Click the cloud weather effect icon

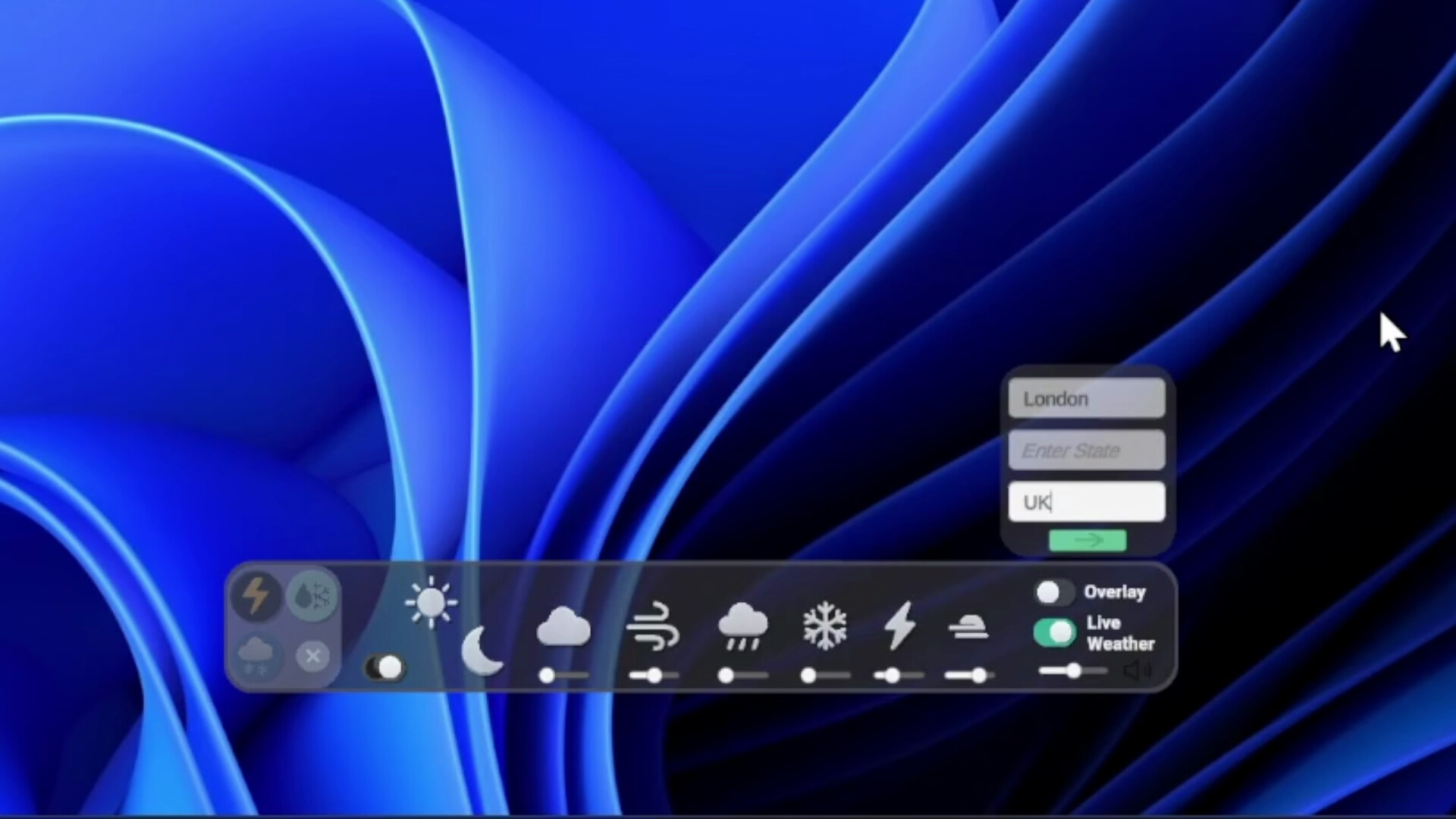[563, 626]
